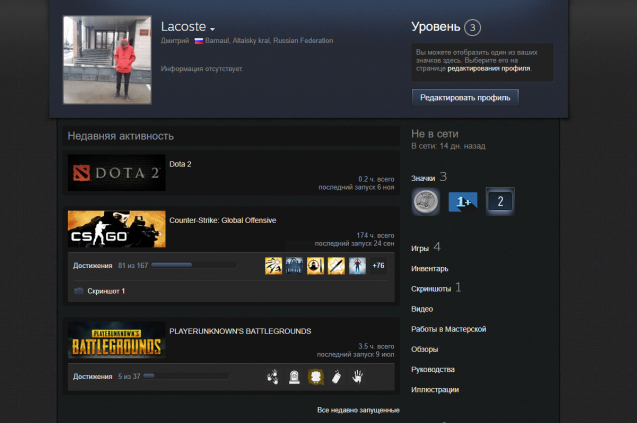
Task: Click the level 3 circle badge
Action: [473, 27]
